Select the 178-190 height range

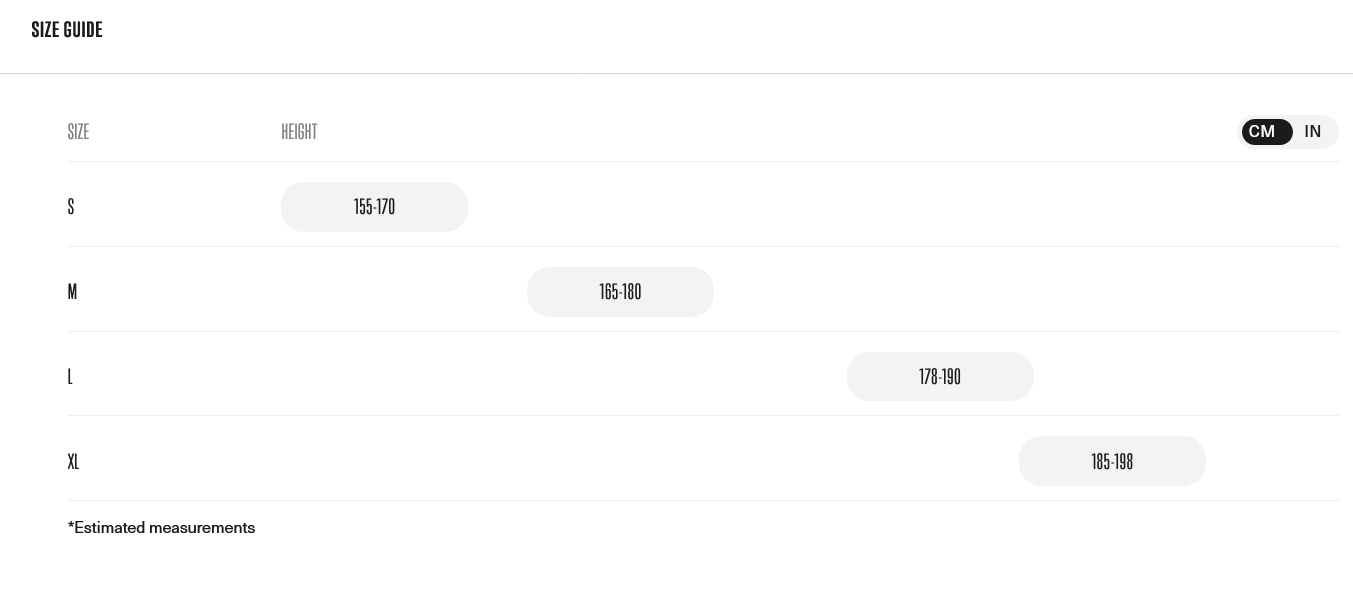coord(940,377)
